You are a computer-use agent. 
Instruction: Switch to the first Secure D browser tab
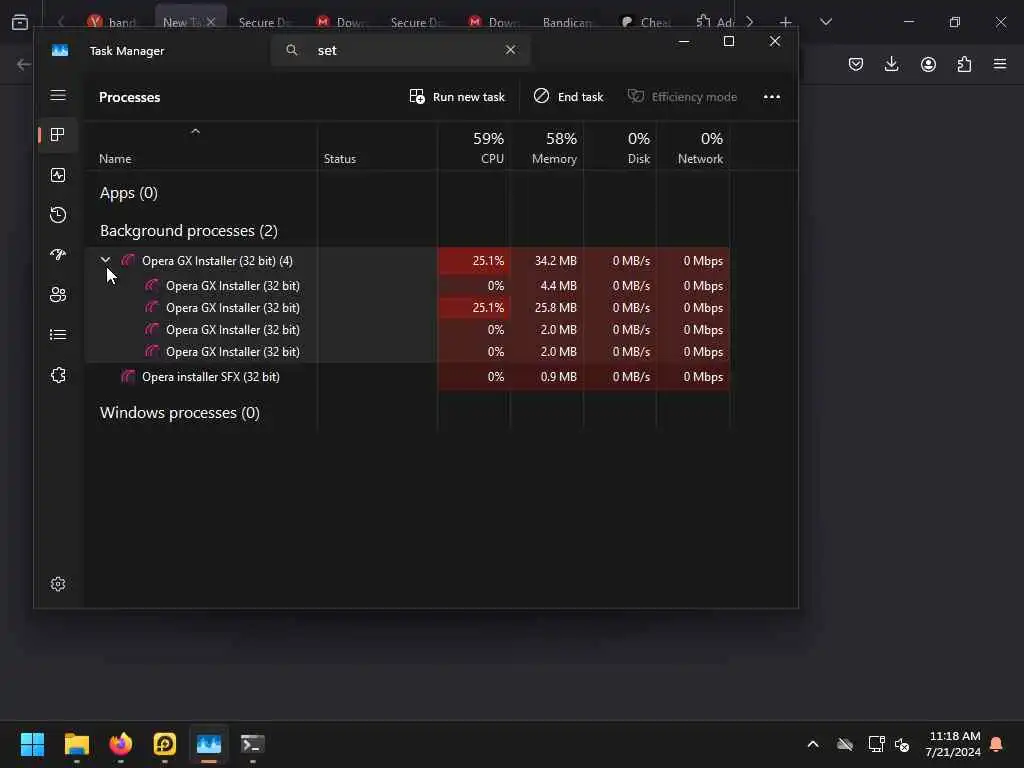pos(264,22)
